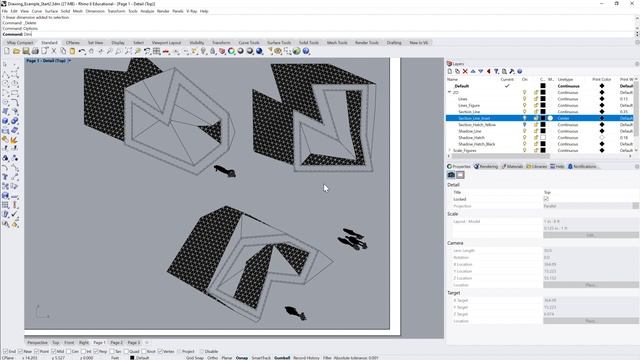The height and width of the screenshot is (360, 640).
Task: Click the red Delete Layer X icon
Action: coord(465,71)
